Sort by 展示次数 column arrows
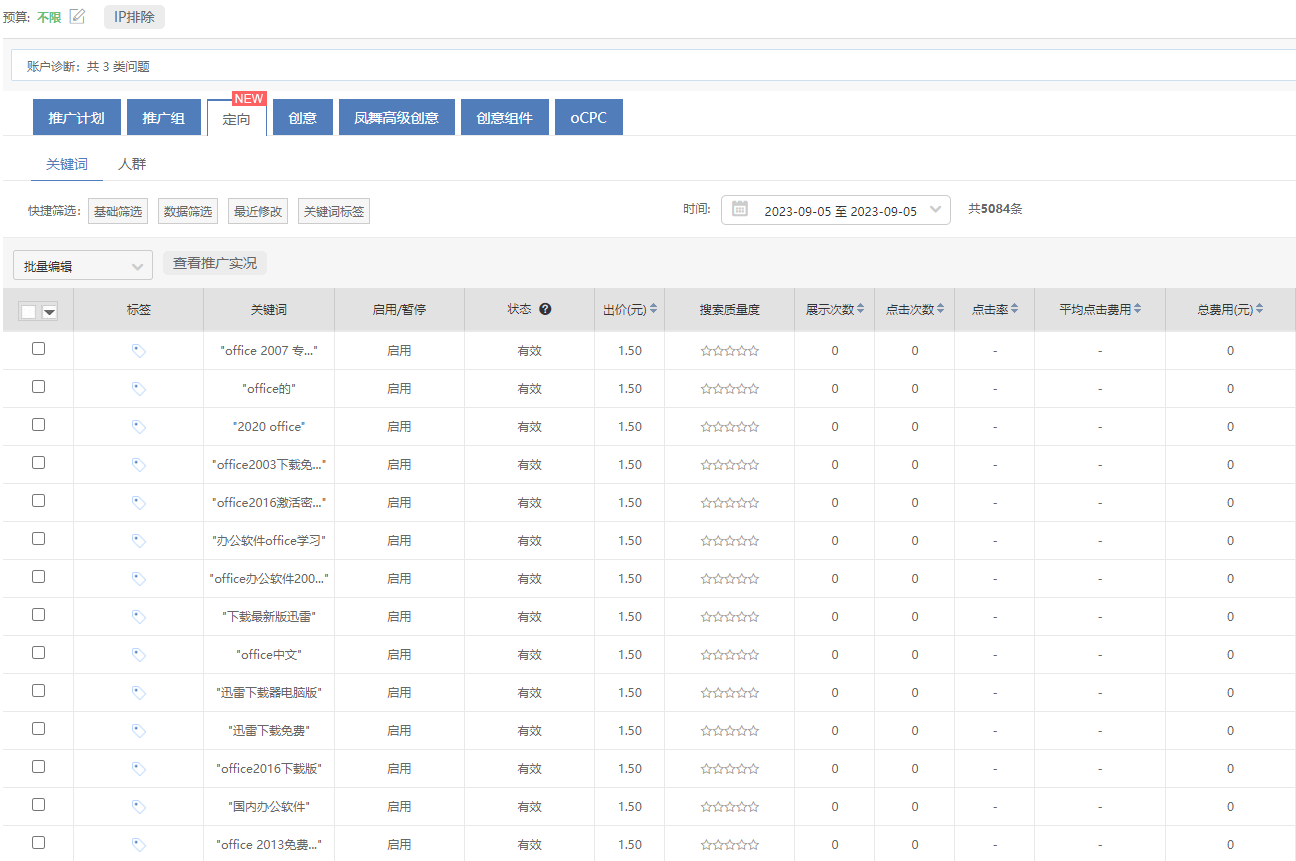The width and height of the screenshot is (1296, 861). pyautogui.click(x=860, y=310)
